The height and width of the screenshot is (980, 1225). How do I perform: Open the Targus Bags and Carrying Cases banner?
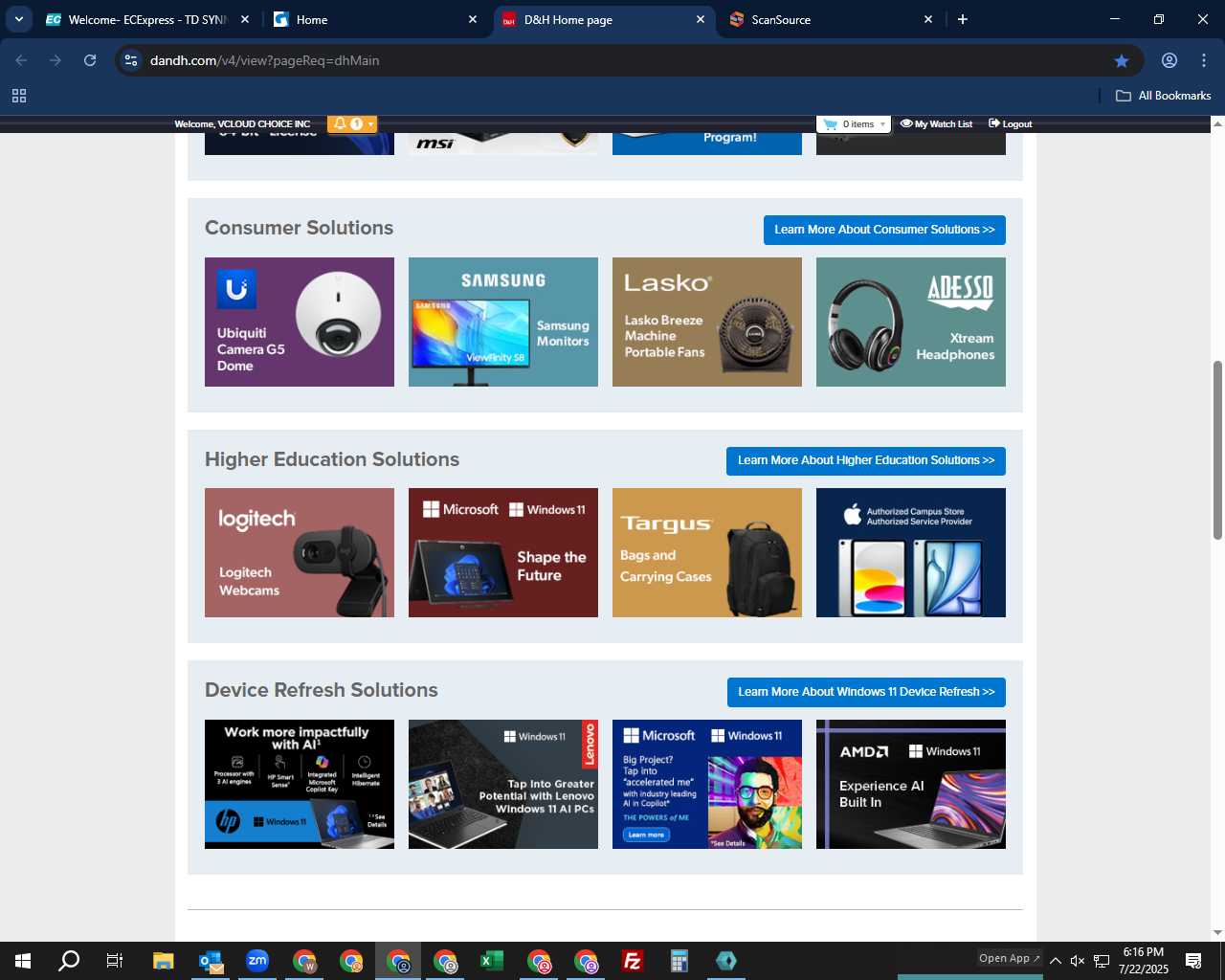coord(707,552)
